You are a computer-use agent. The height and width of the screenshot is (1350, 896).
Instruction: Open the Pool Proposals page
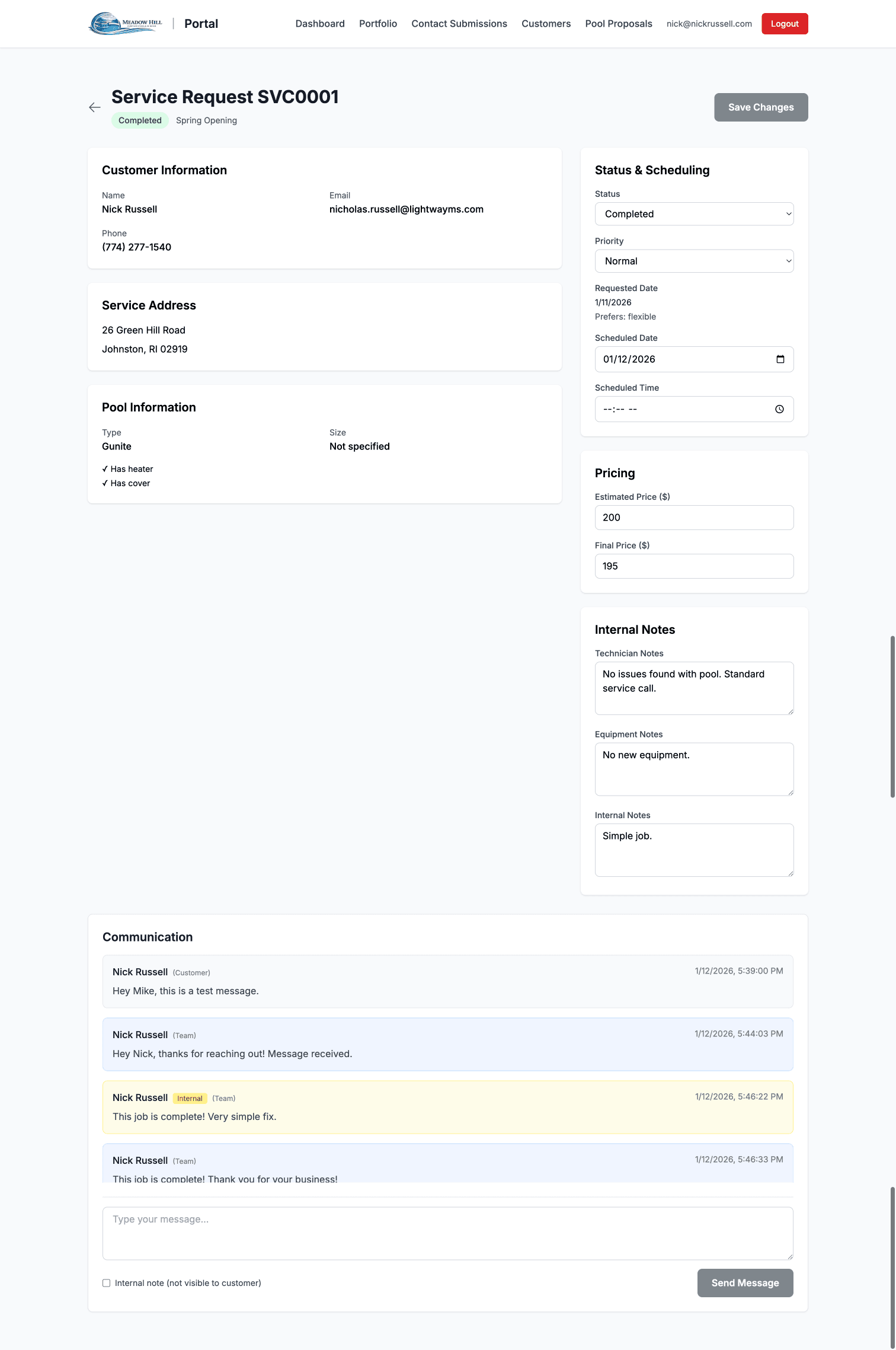tap(618, 24)
